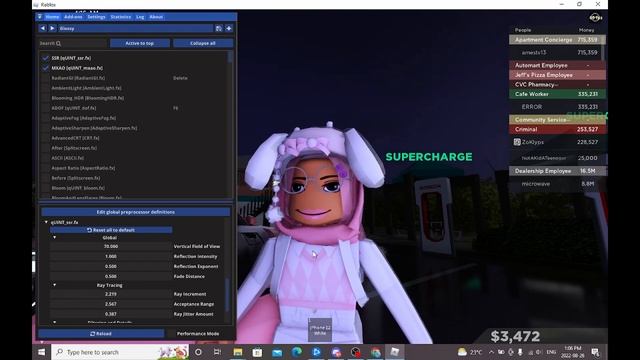Open the ReShade Home tab
This screenshot has width=640, height=360.
coord(52,17)
